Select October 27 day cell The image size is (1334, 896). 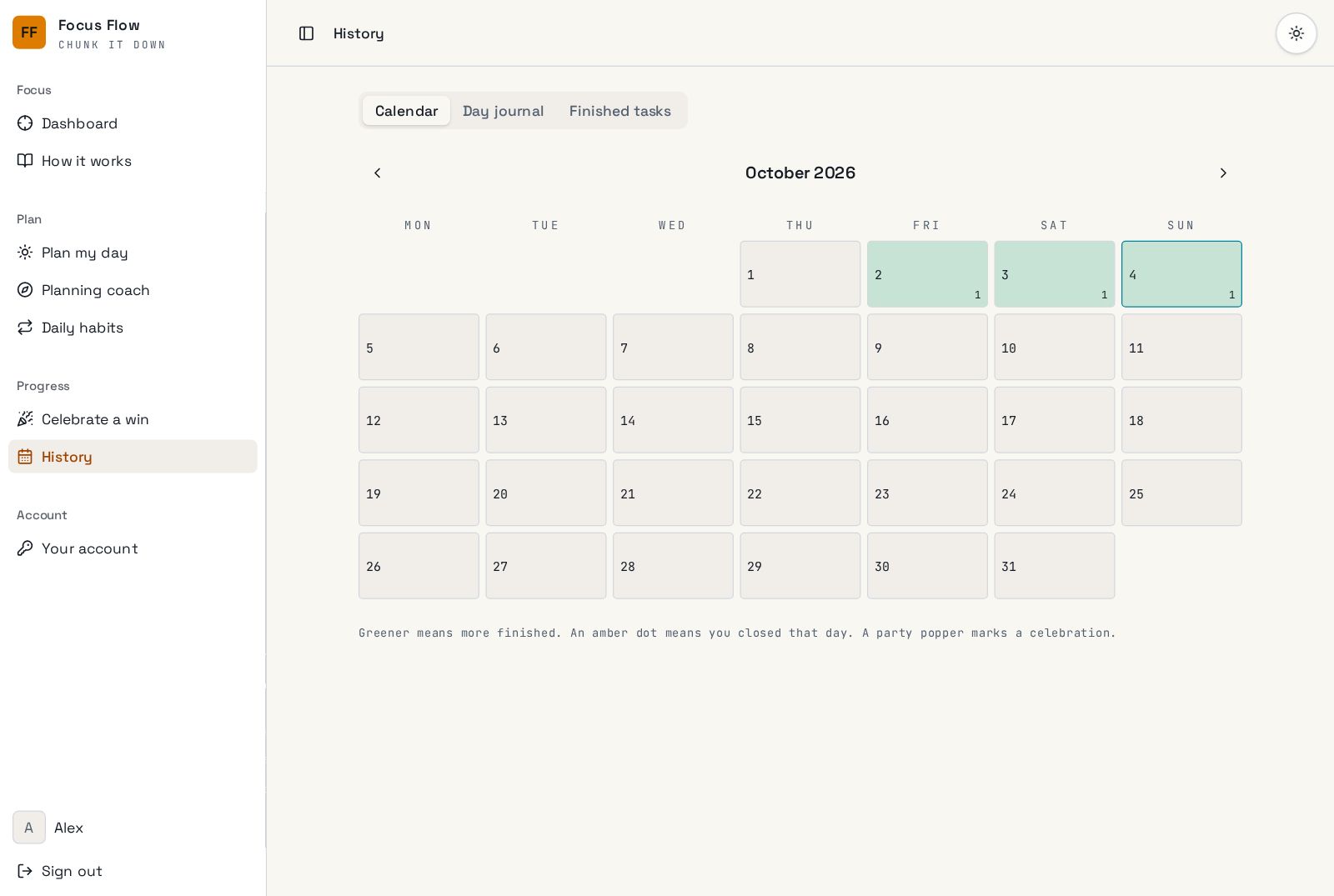[546, 566]
